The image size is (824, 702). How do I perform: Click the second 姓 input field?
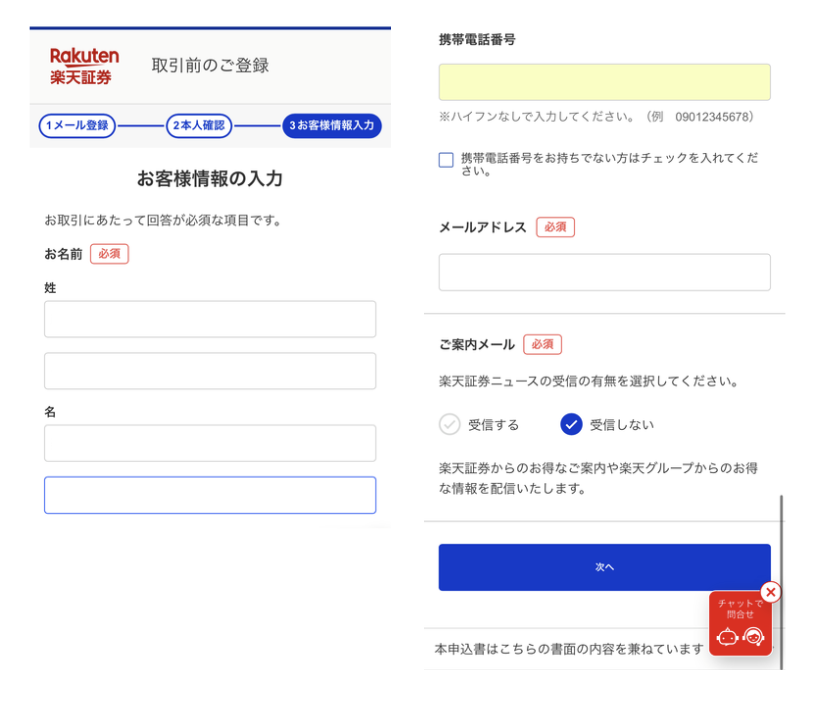(x=210, y=371)
